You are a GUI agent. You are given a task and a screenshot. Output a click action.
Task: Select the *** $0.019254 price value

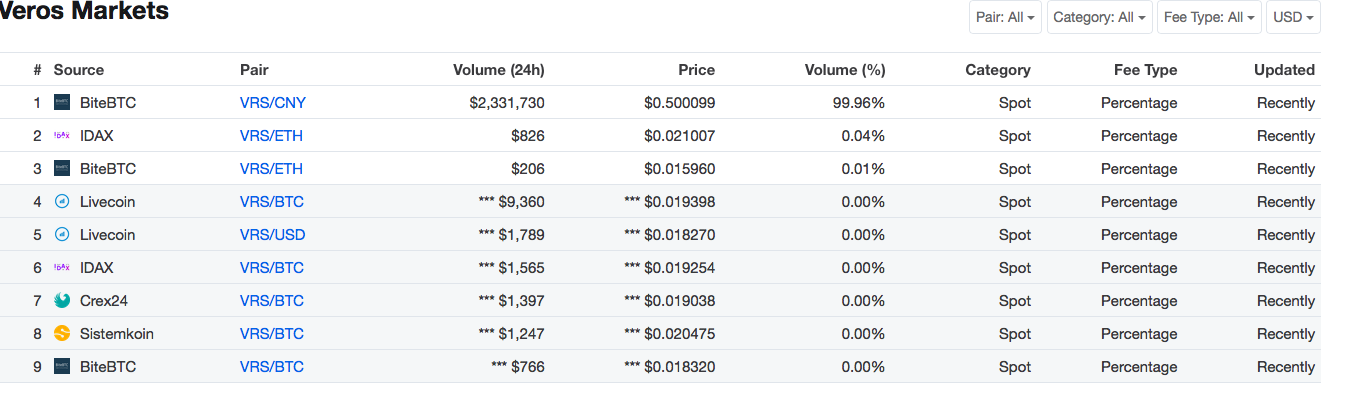(669, 268)
